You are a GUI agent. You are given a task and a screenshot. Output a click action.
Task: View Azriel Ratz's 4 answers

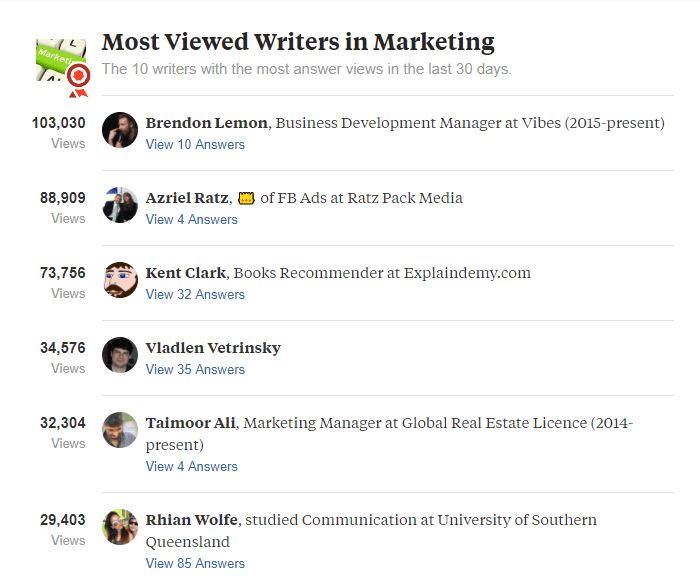(192, 220)
